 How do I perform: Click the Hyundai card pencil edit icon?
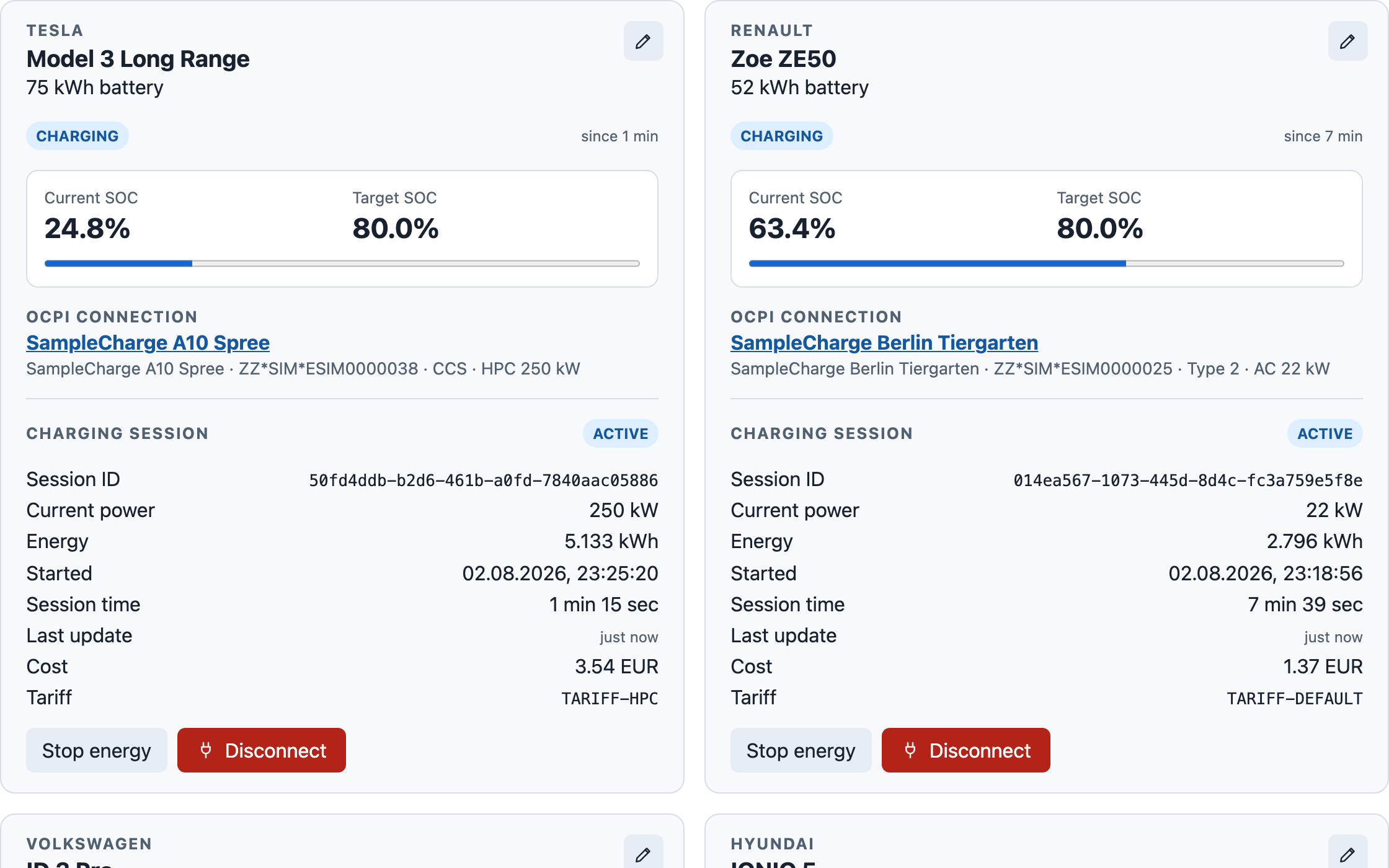tap(1347, 854)
